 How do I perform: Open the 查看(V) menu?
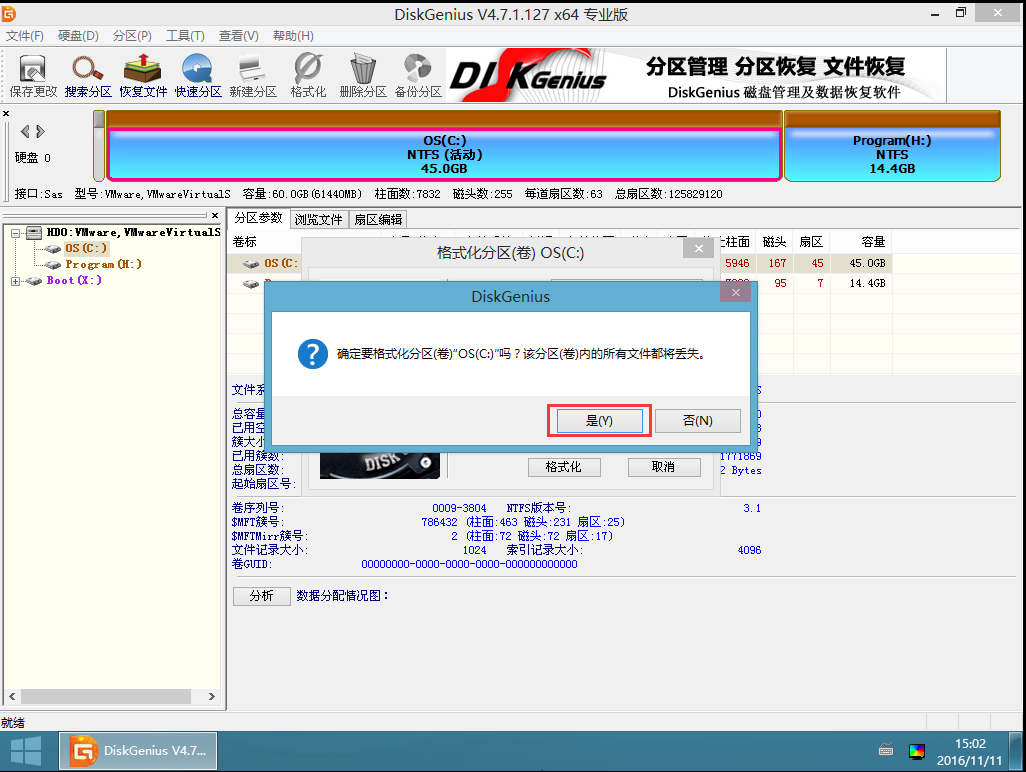239,36
